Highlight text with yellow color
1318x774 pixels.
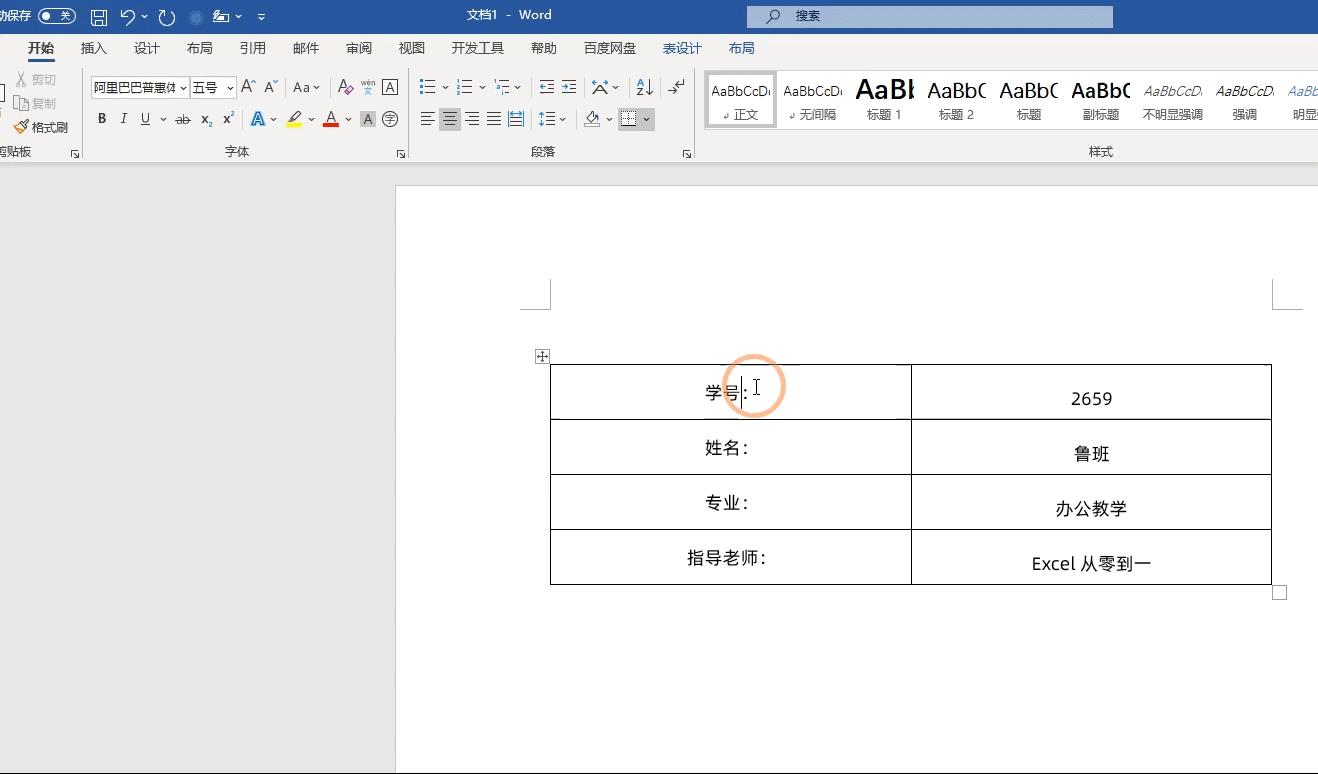tap(295, 118)
